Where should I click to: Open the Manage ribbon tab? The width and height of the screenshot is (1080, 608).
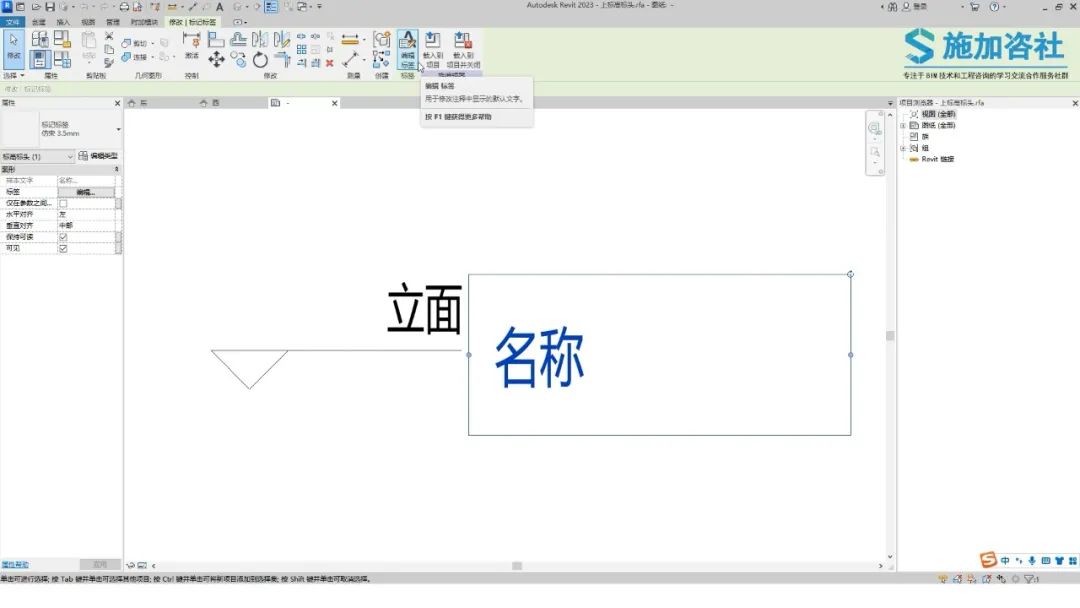[x=113, y=22]
